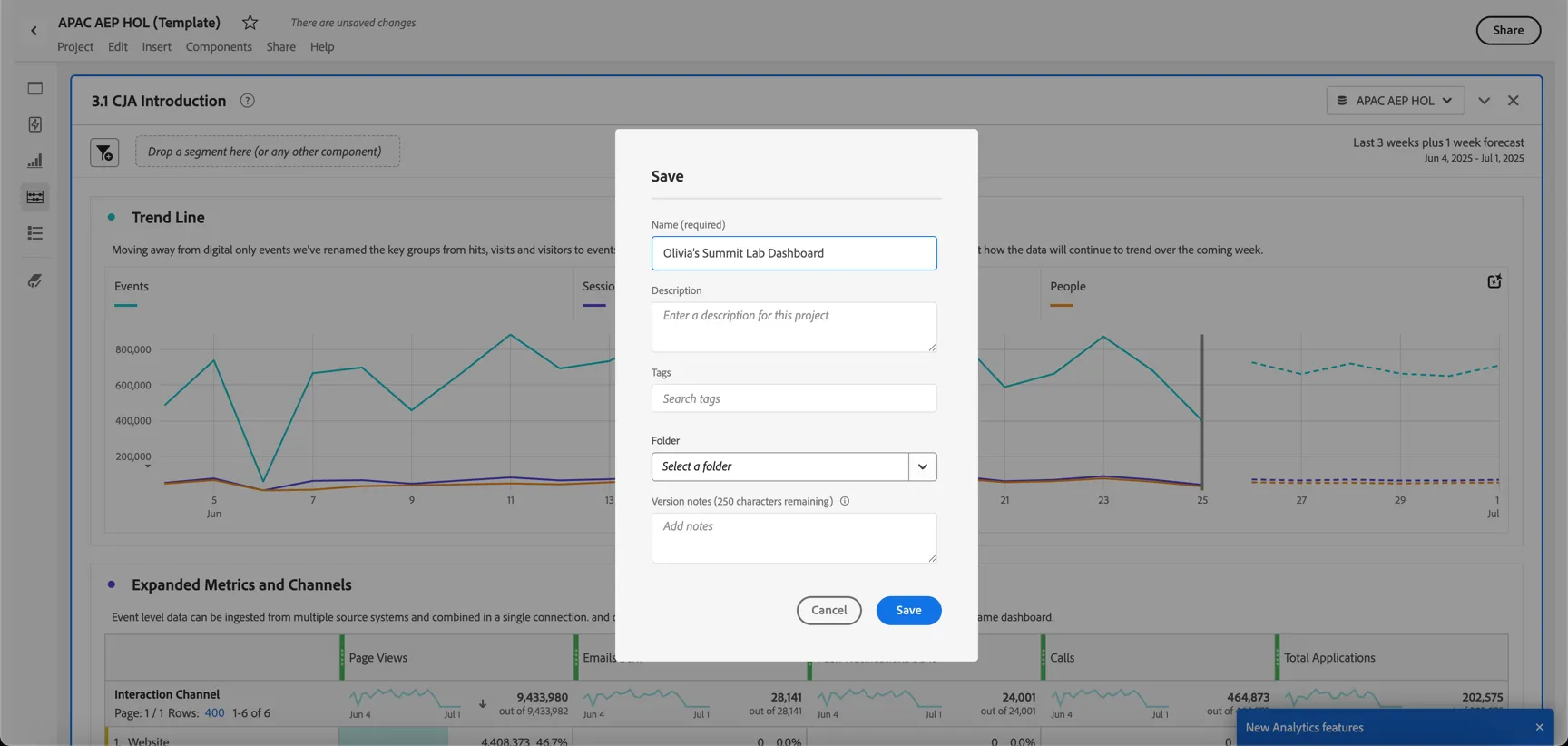Click the info icon beside Version notes
Viewport: 1568px width, 746px height.
pyautogui.click(x=845, y=501)
